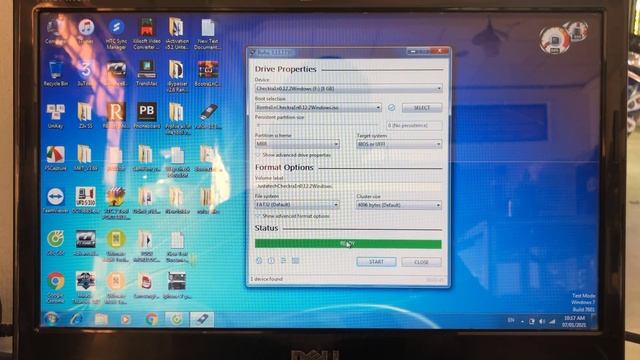Show the Rufus log icon
640x360 pixels.
pyautogui.click(x=296, y=260)
